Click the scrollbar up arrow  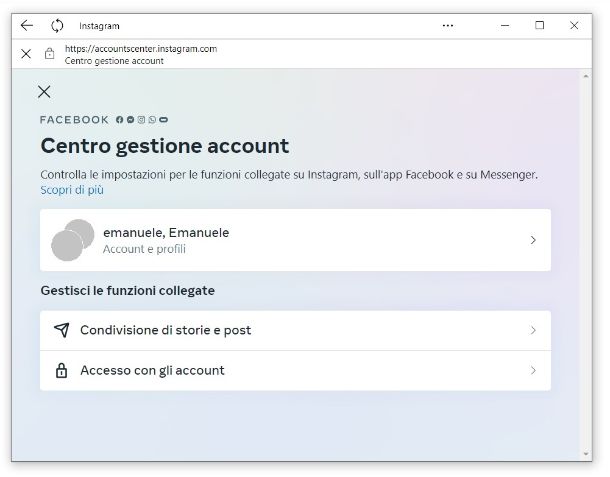[587, 76]
